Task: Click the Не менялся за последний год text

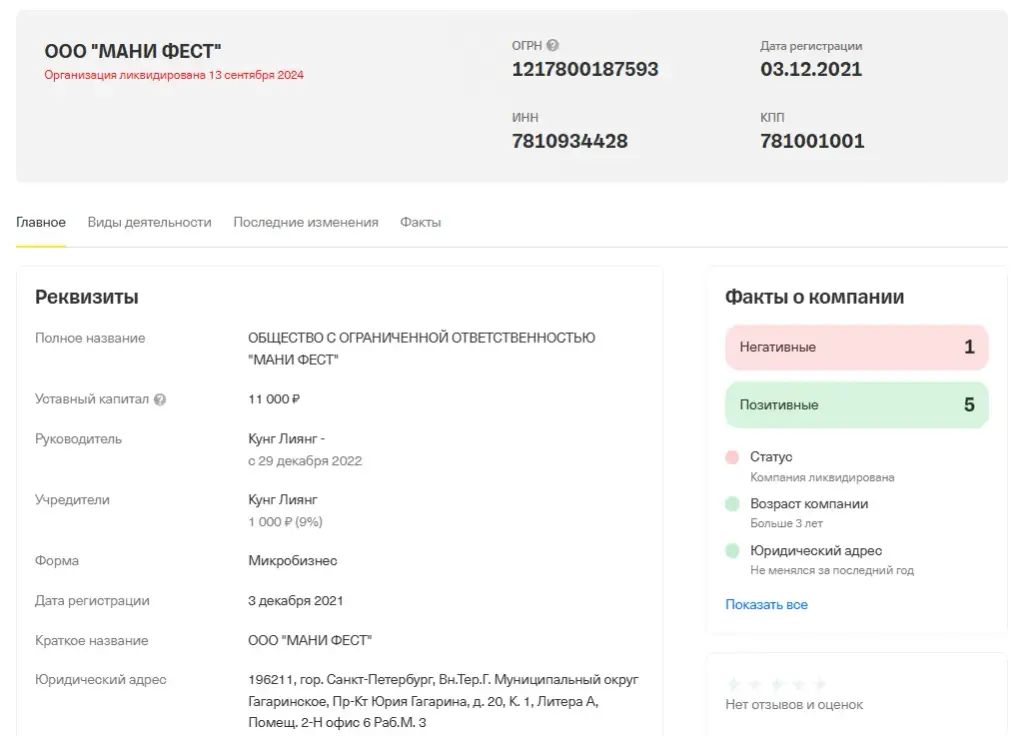Action: (x=831, y=570)
